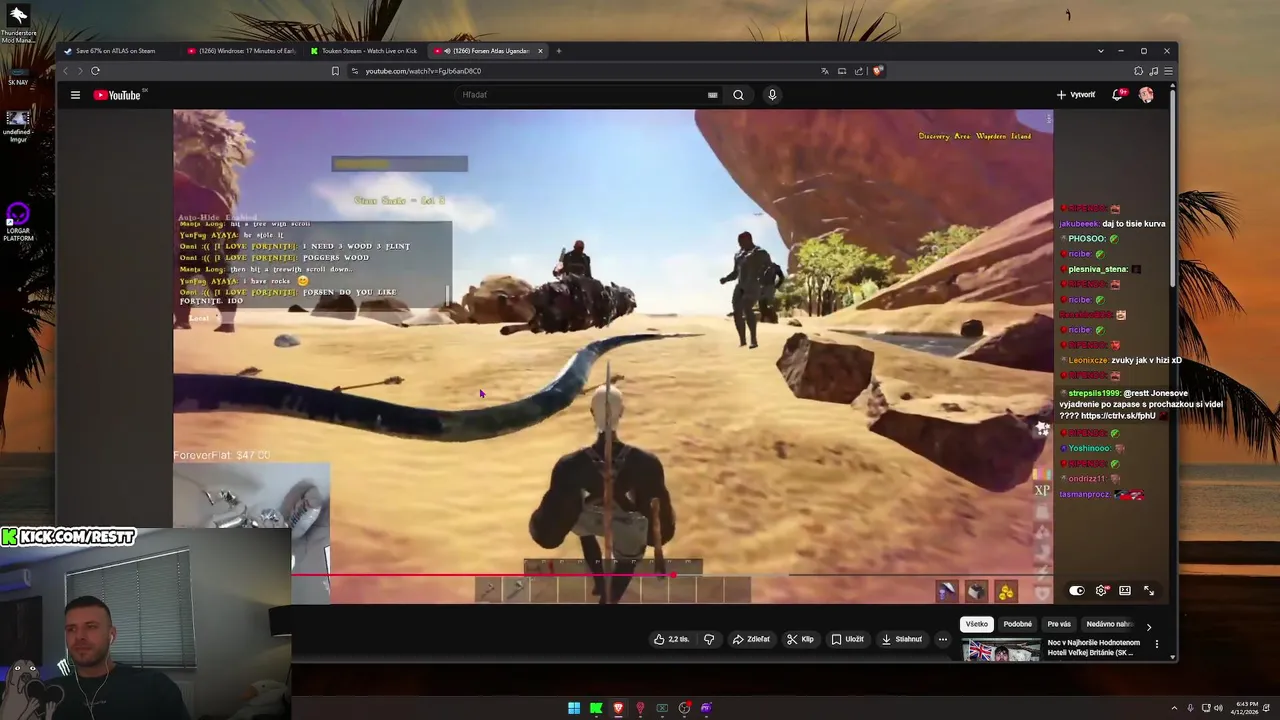This screenshot has height=720, width=1280.
Task: Open the Windows Start menu
Action: 574,708
